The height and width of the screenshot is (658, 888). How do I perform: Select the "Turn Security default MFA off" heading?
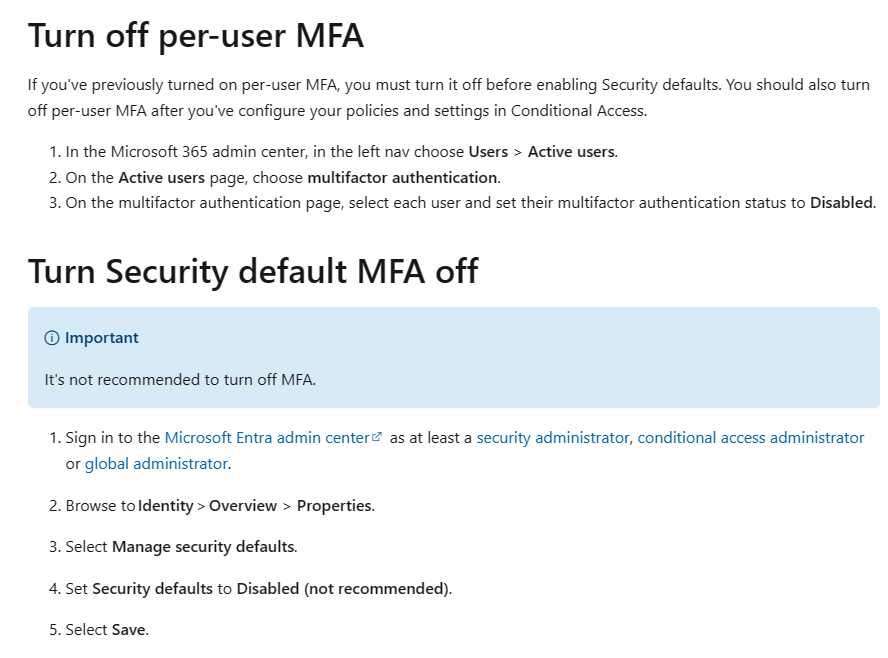253,271
